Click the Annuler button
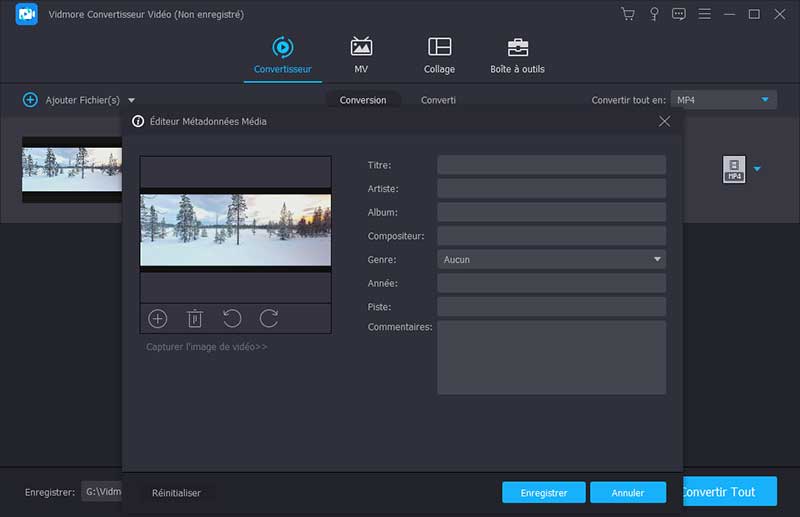 point(628,493)
